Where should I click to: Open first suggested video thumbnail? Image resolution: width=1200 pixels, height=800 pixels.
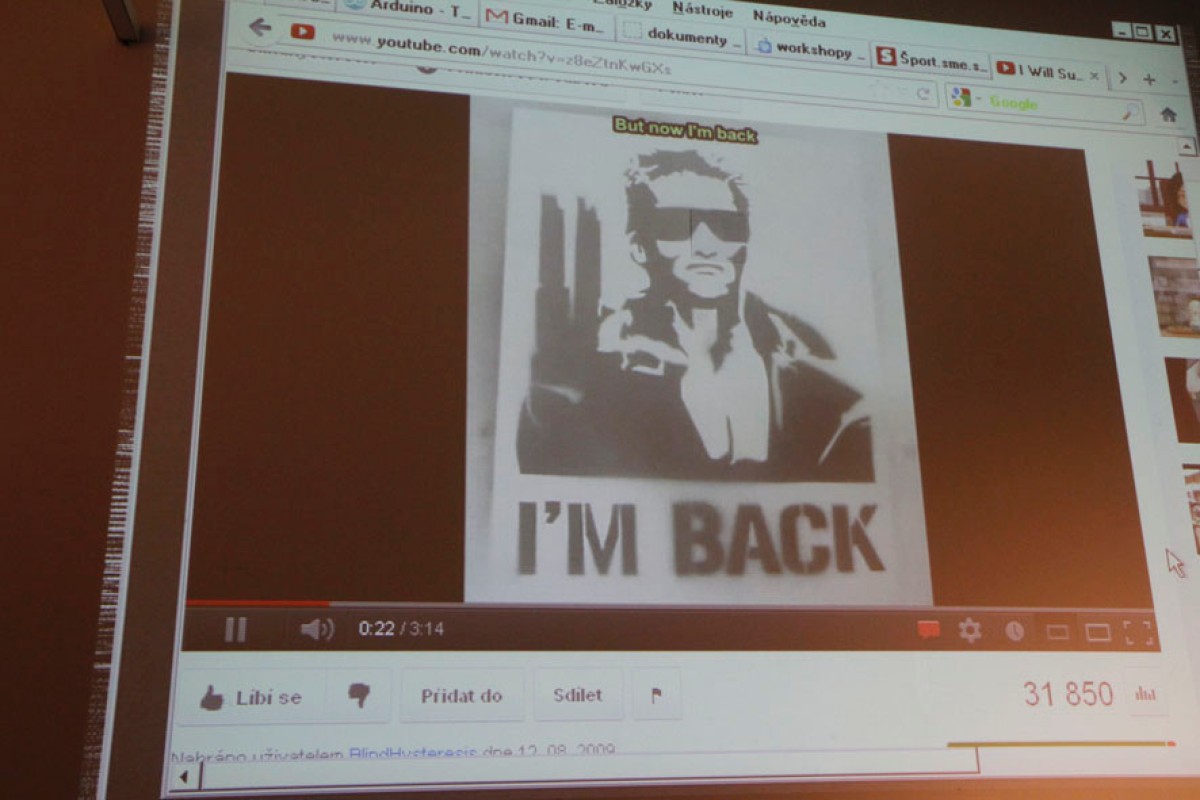click(x=1166, y=200)
